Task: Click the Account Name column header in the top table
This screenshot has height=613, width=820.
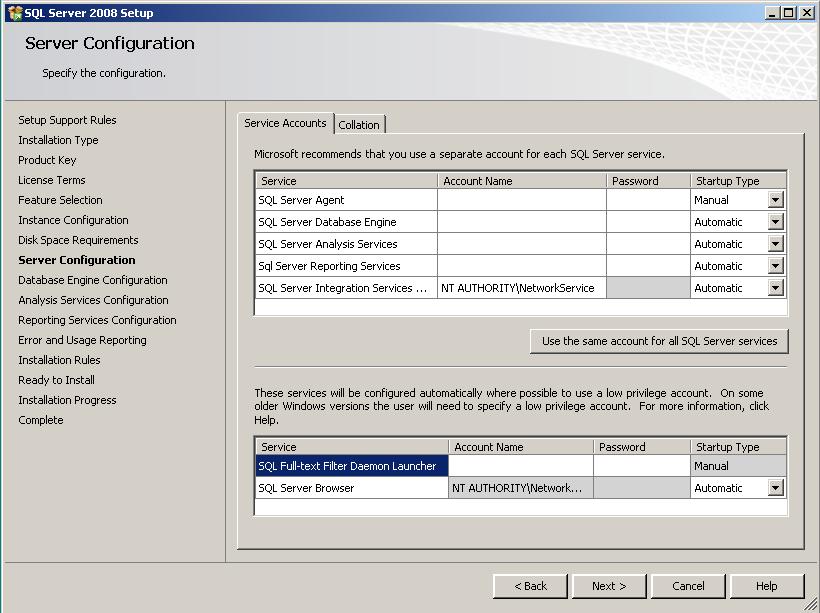Action: coord(522,181)
